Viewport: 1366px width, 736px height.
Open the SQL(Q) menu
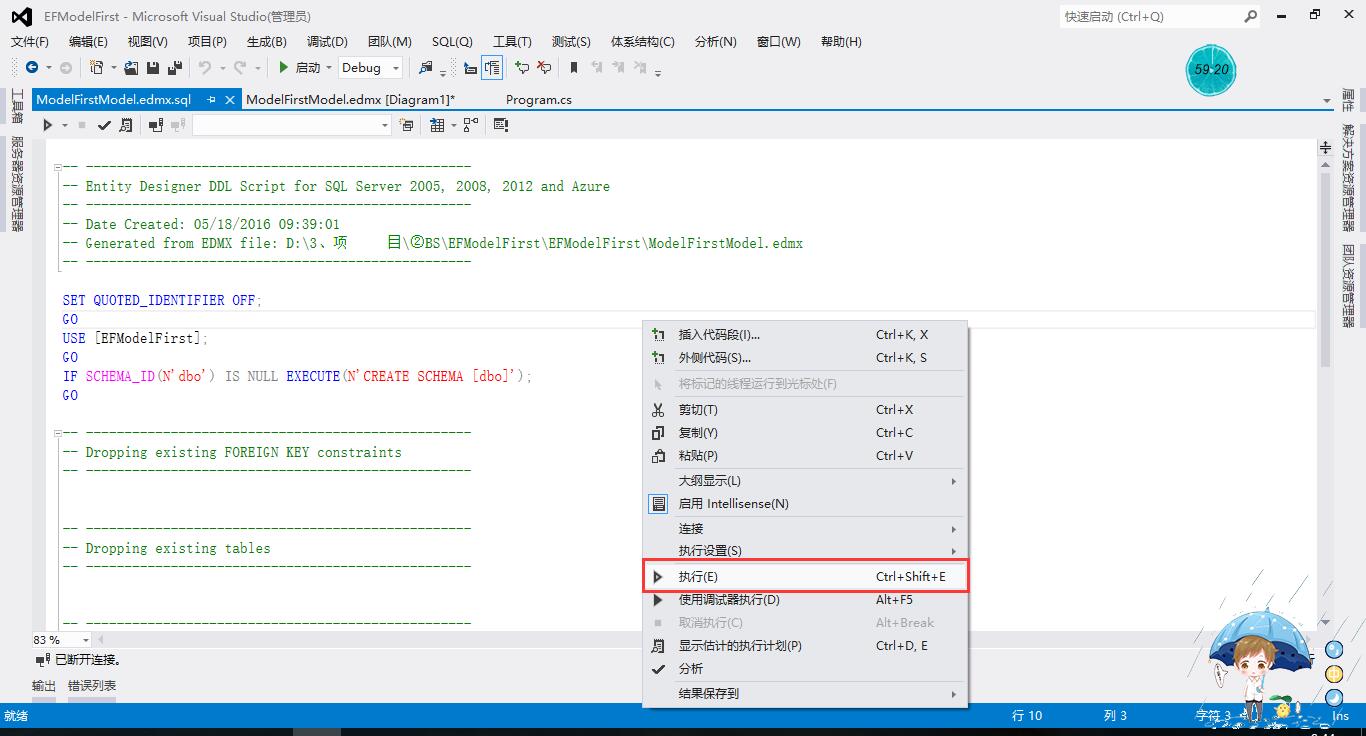tap(452, 41)
